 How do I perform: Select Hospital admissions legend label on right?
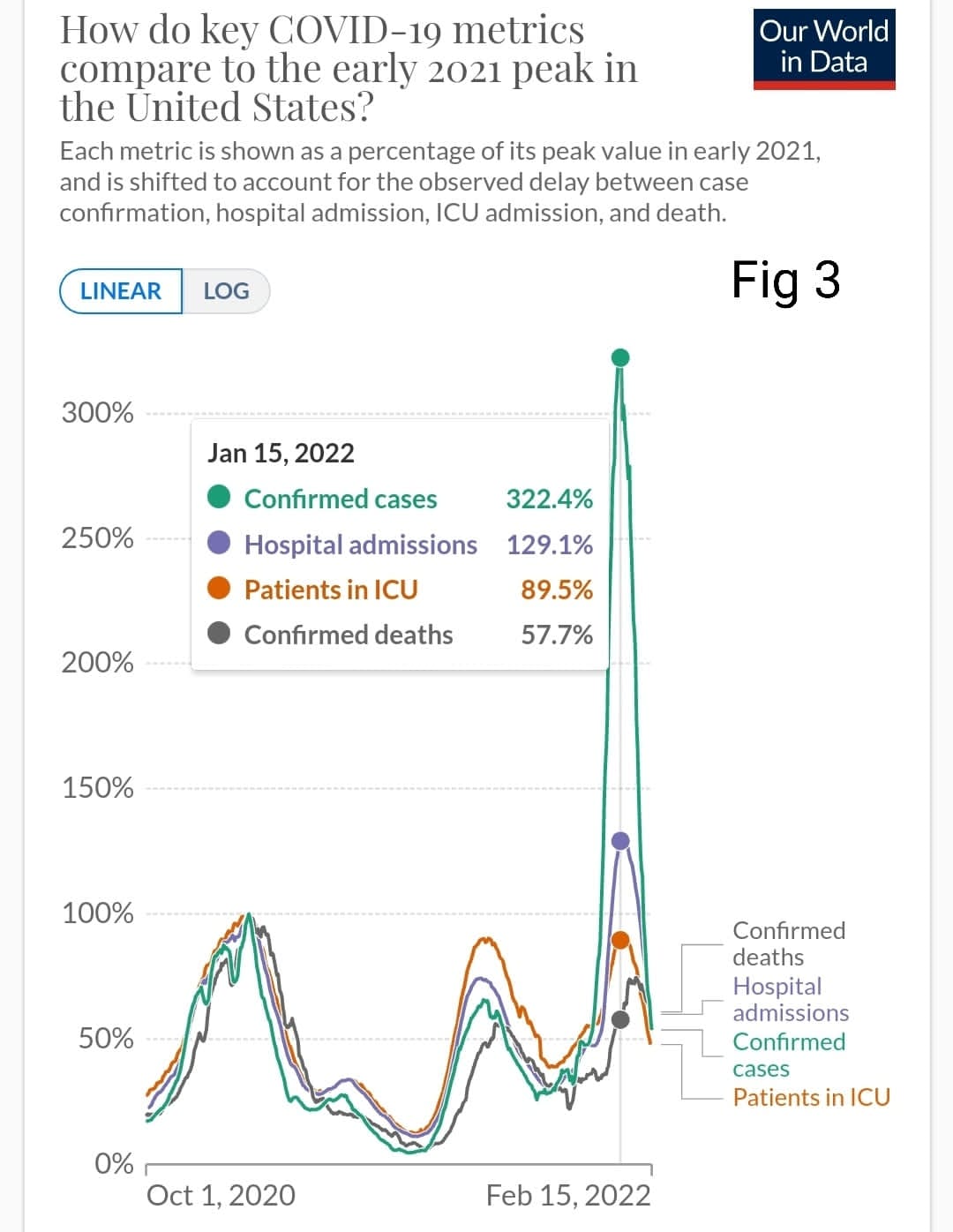[790, 999]
